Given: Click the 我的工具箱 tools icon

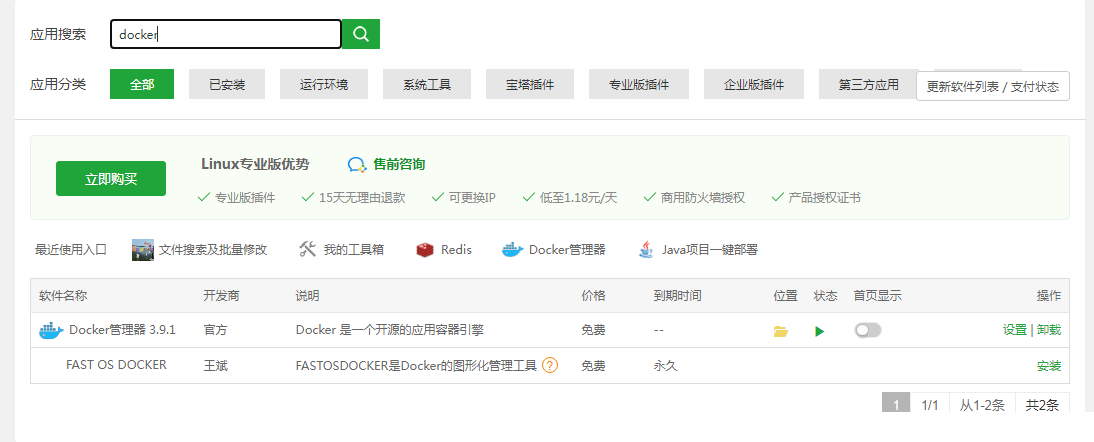Looking at the screenshot, I should coord(308,250).
